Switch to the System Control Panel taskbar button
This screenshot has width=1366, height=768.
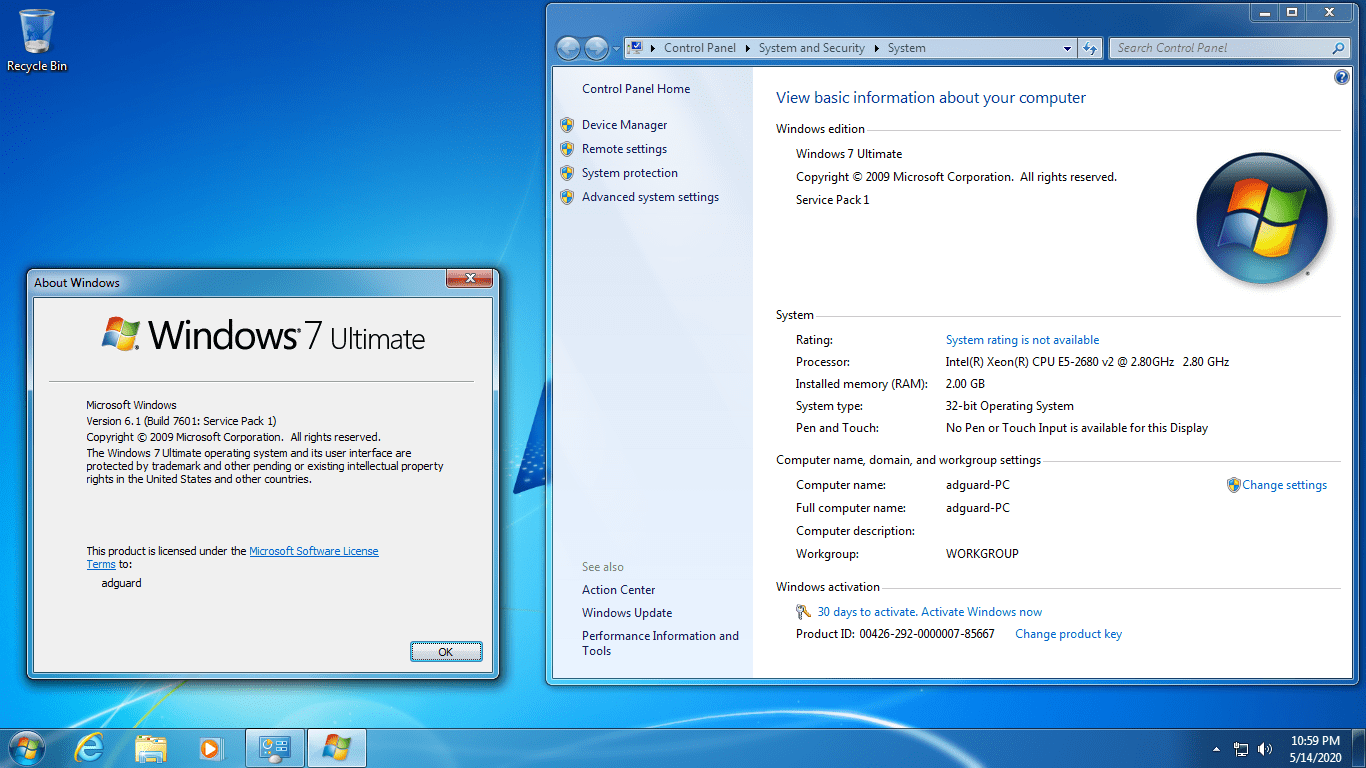[x=274, y=748]
